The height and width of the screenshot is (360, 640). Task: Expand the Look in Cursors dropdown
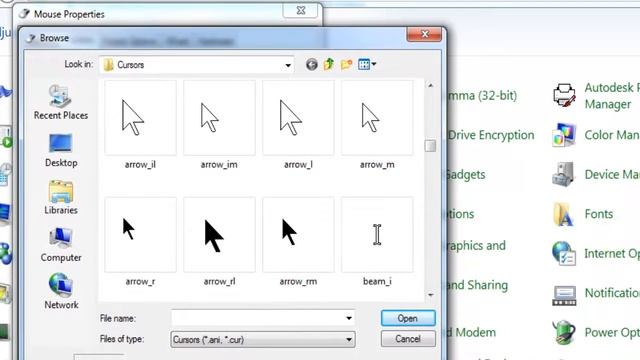pyautogui.click(x=288, y=65)
